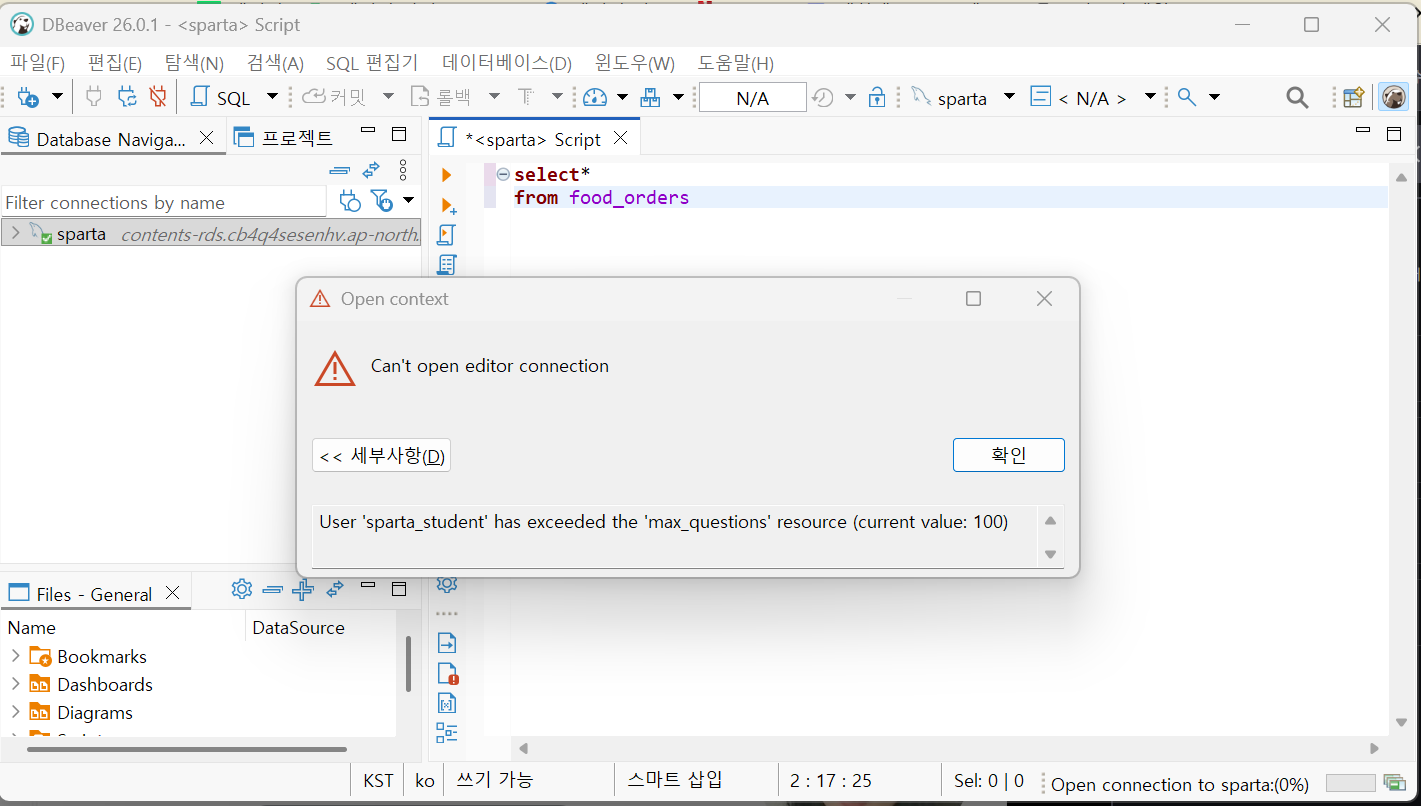Click the SQL editor output log icon with red badge
Image resolution: width=1421 pixels, height=806 pixels.
point(448,673)
